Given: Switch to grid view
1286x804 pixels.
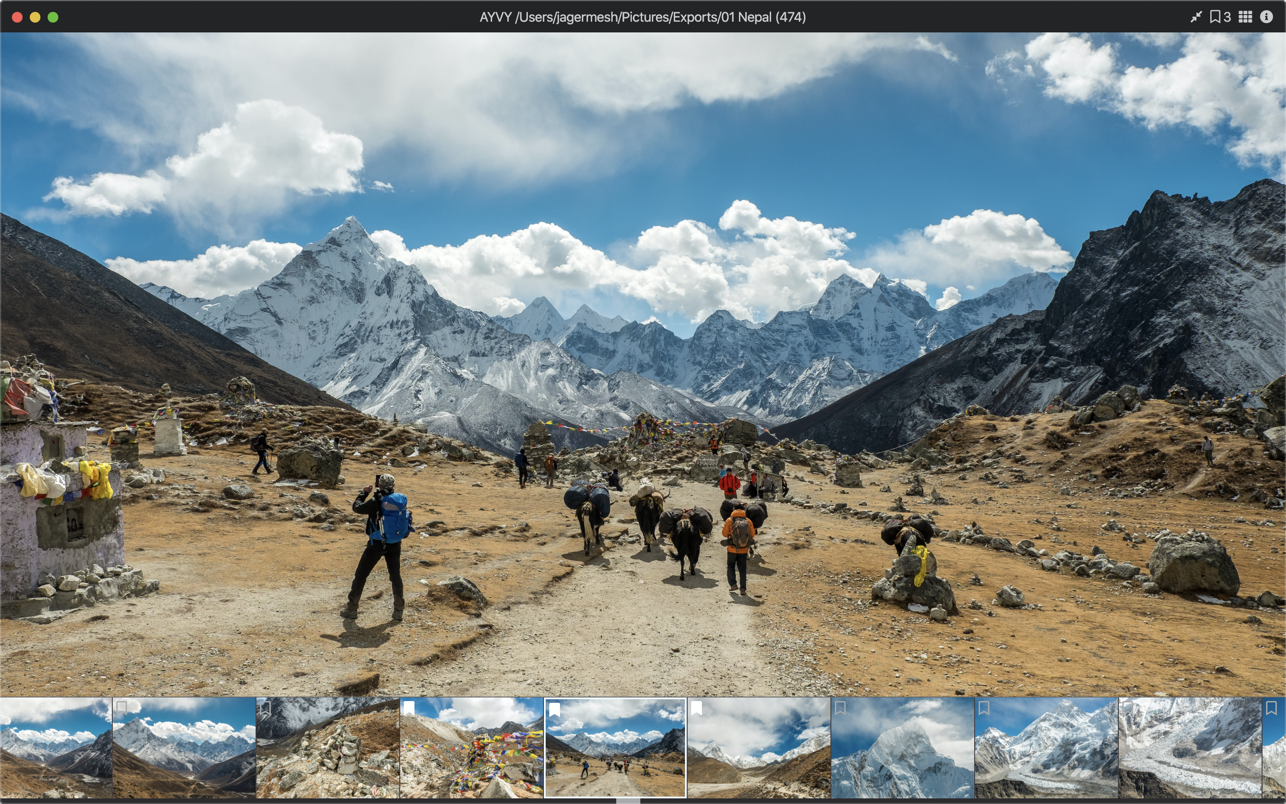Looking at the screenshot, I should tap(1245, 17).
